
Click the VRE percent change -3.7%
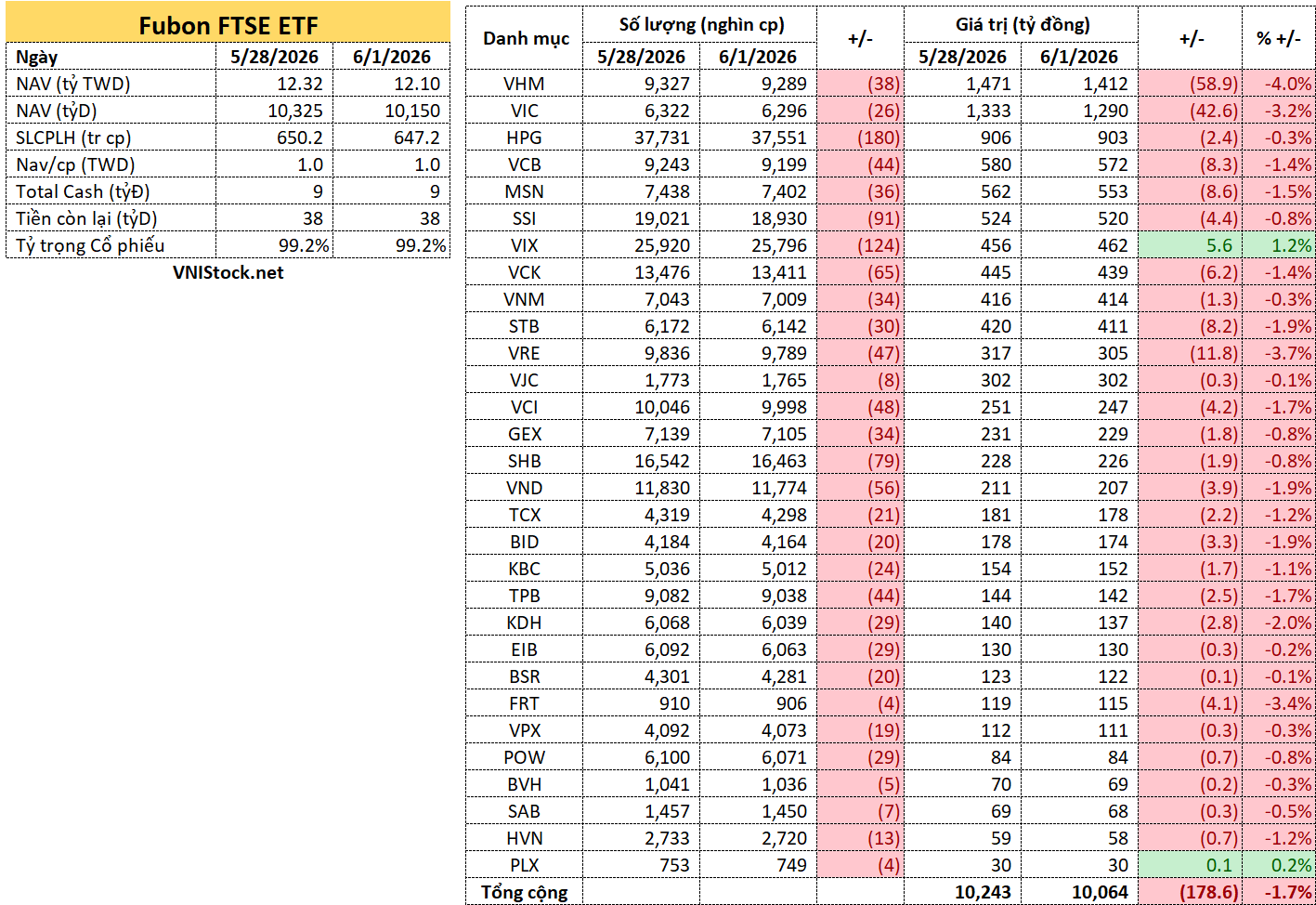pos(1279,353)
